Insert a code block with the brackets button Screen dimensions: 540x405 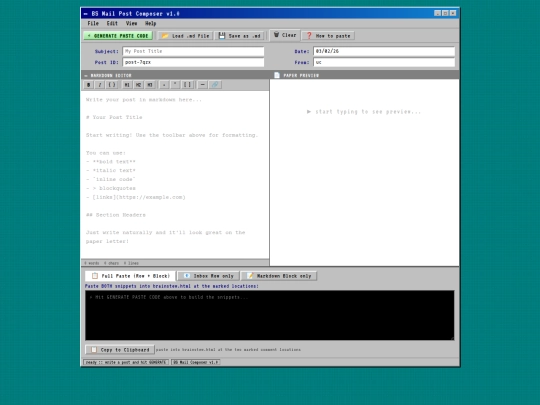pyautogui.click(x=188, y=85)
